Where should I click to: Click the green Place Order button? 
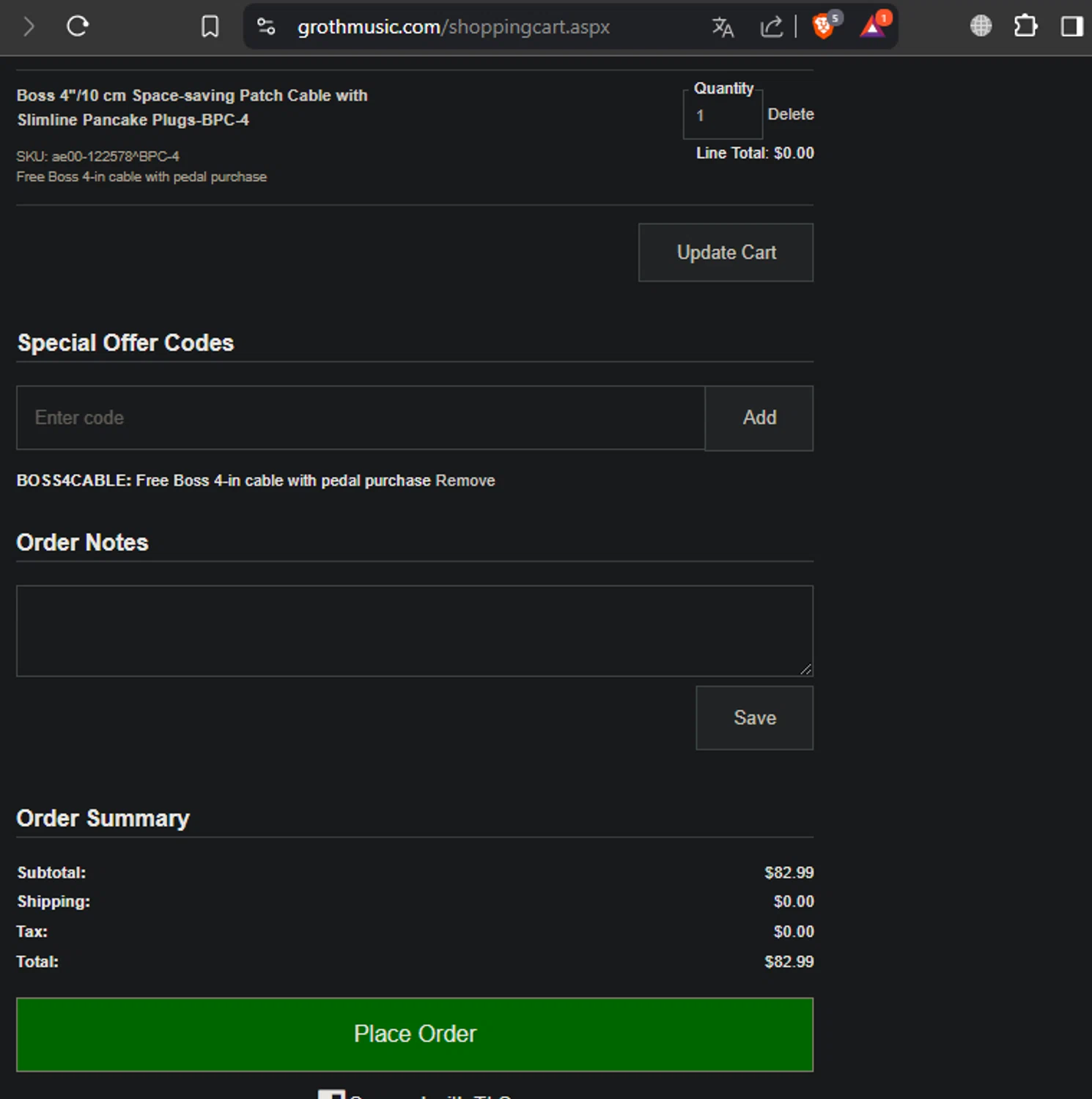(x=415, y=1035)
